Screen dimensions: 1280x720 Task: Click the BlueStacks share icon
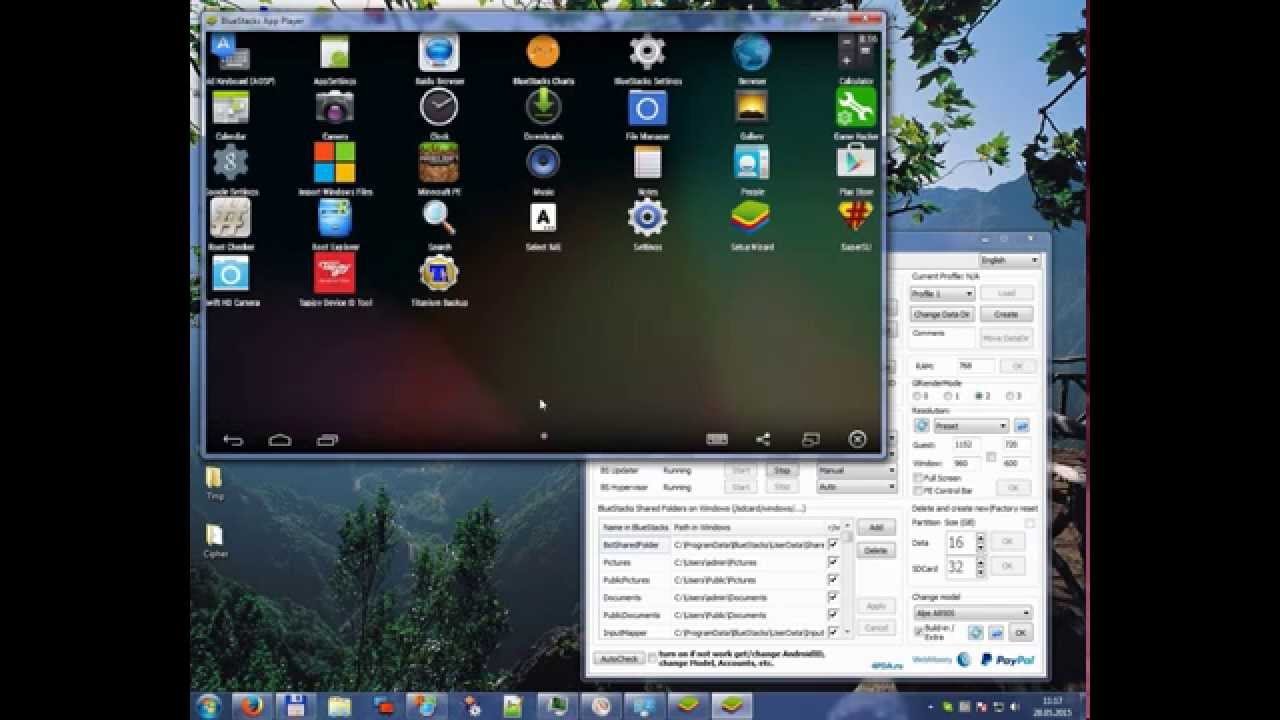pos(763,439)
